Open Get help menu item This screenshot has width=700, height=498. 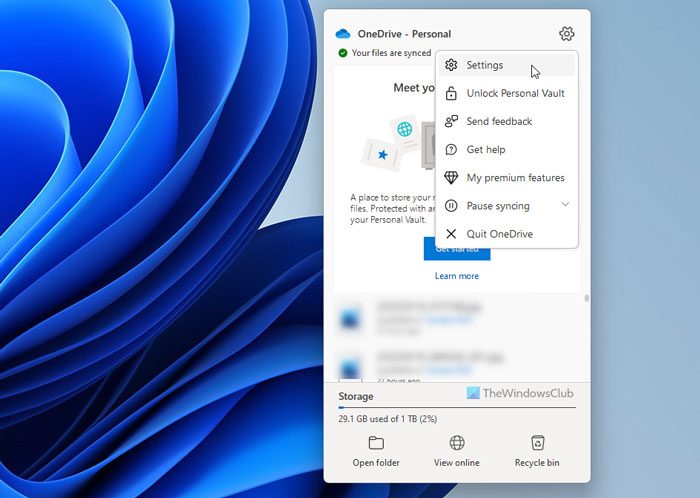(x=507, y=149)
